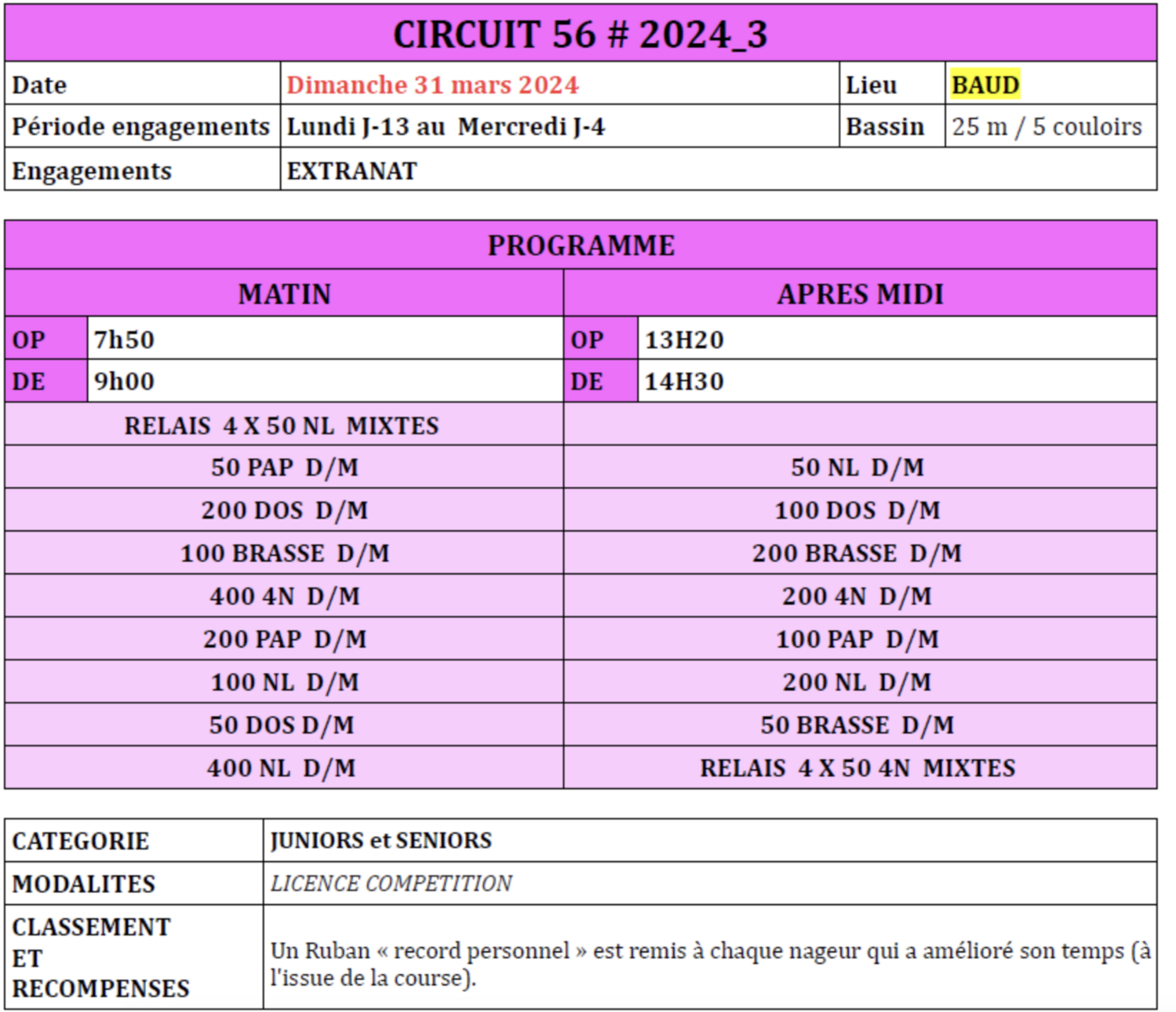Select the MATIN column header
This screenshot has width=1176, height=1012.
284,294
